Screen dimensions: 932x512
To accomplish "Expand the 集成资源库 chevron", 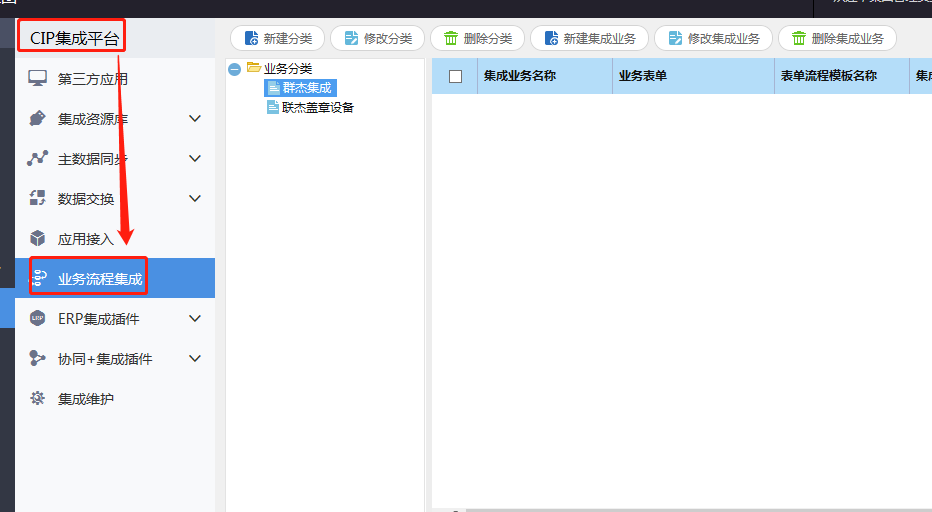I will [194, 118].
